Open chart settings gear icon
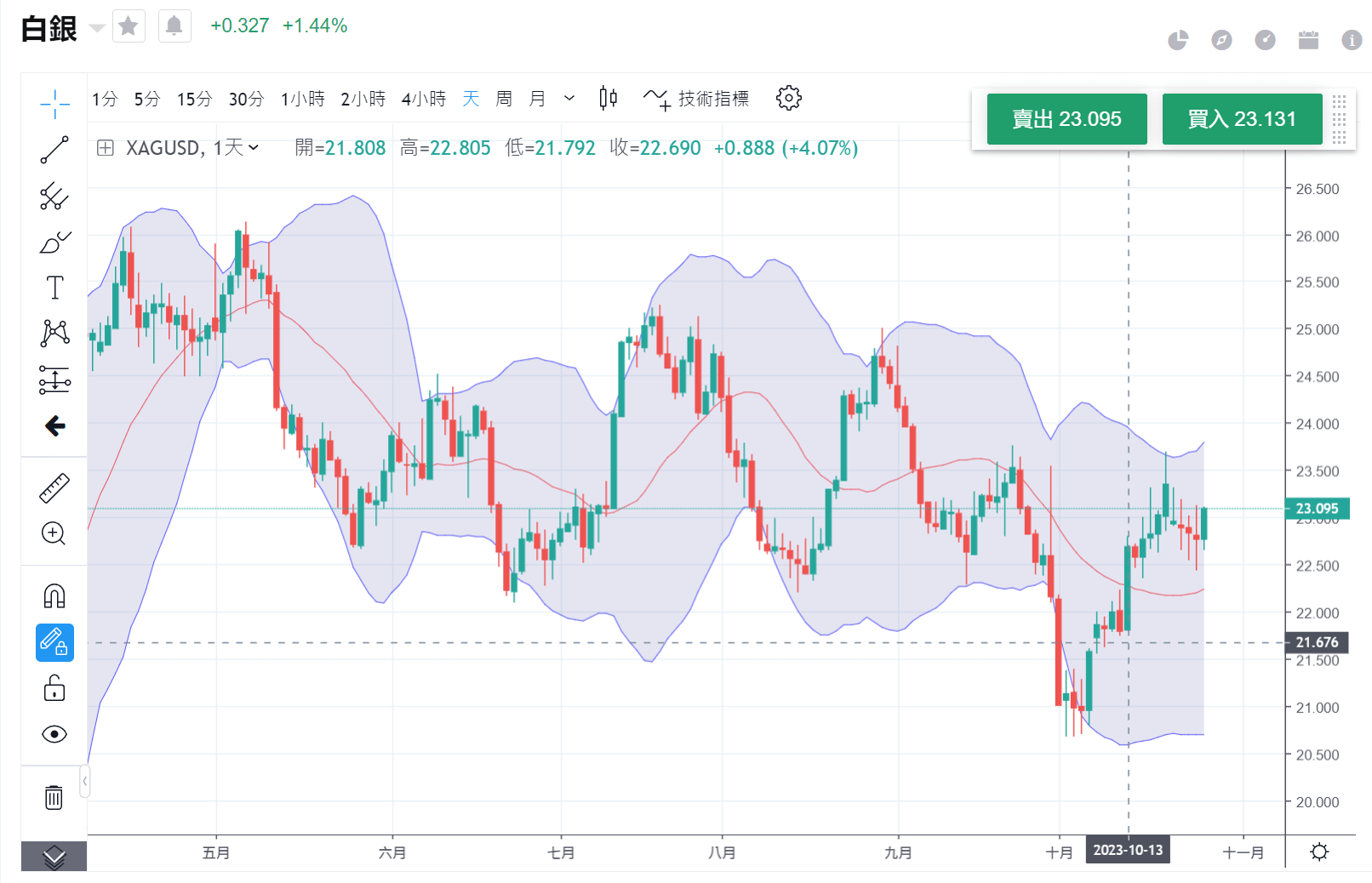Viewport: 1372px width, 883px height. [x=788, y=99]
